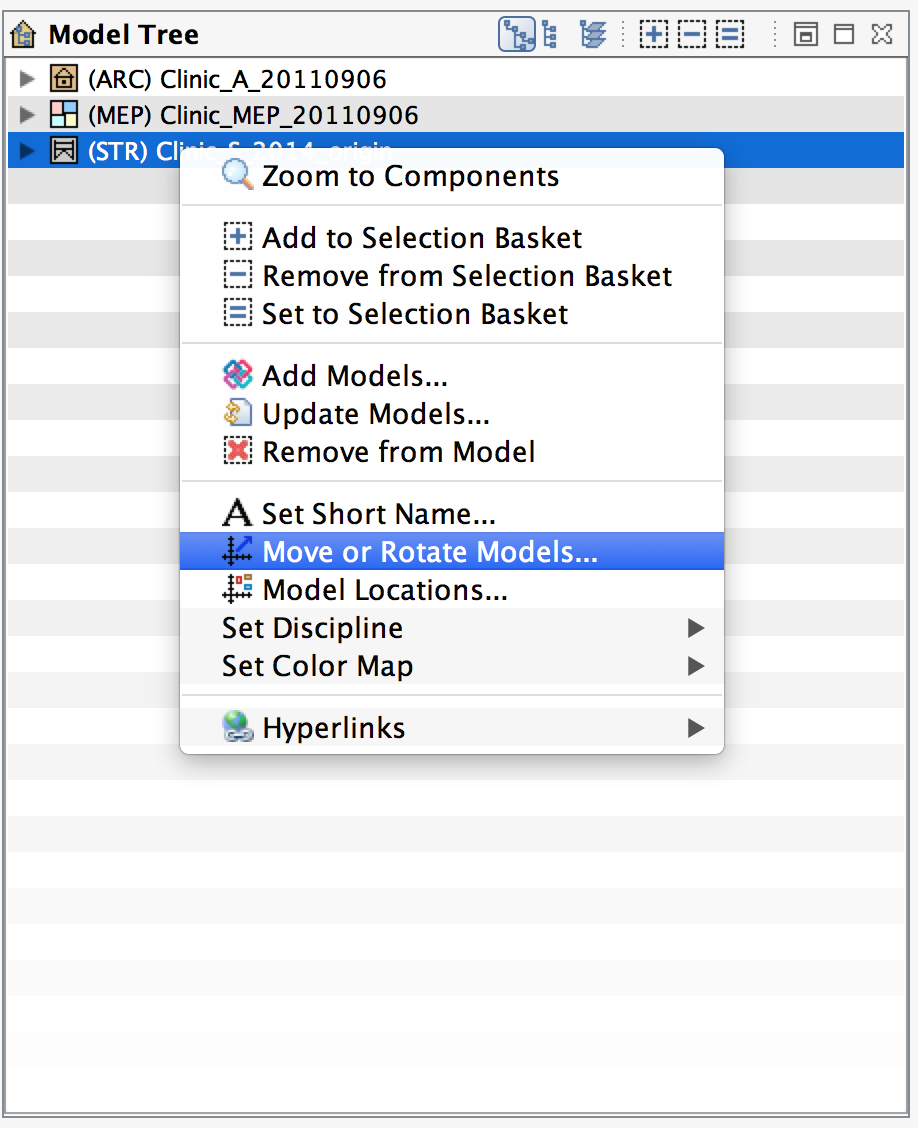Open the Set Color Map submenu
918x1128 pixels.
pyautogui.click(x=317, y=666)
